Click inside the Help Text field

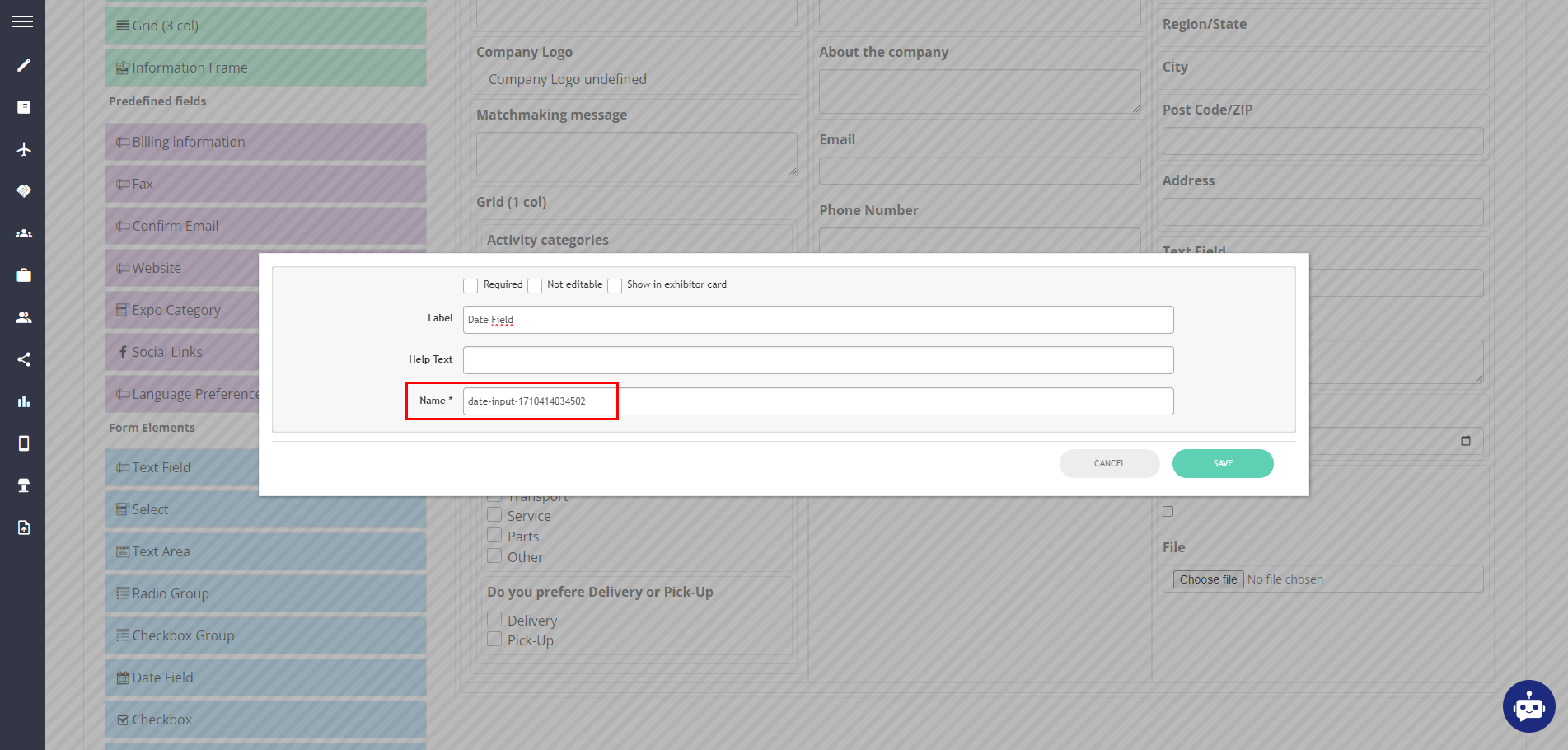tap(817, 360)
